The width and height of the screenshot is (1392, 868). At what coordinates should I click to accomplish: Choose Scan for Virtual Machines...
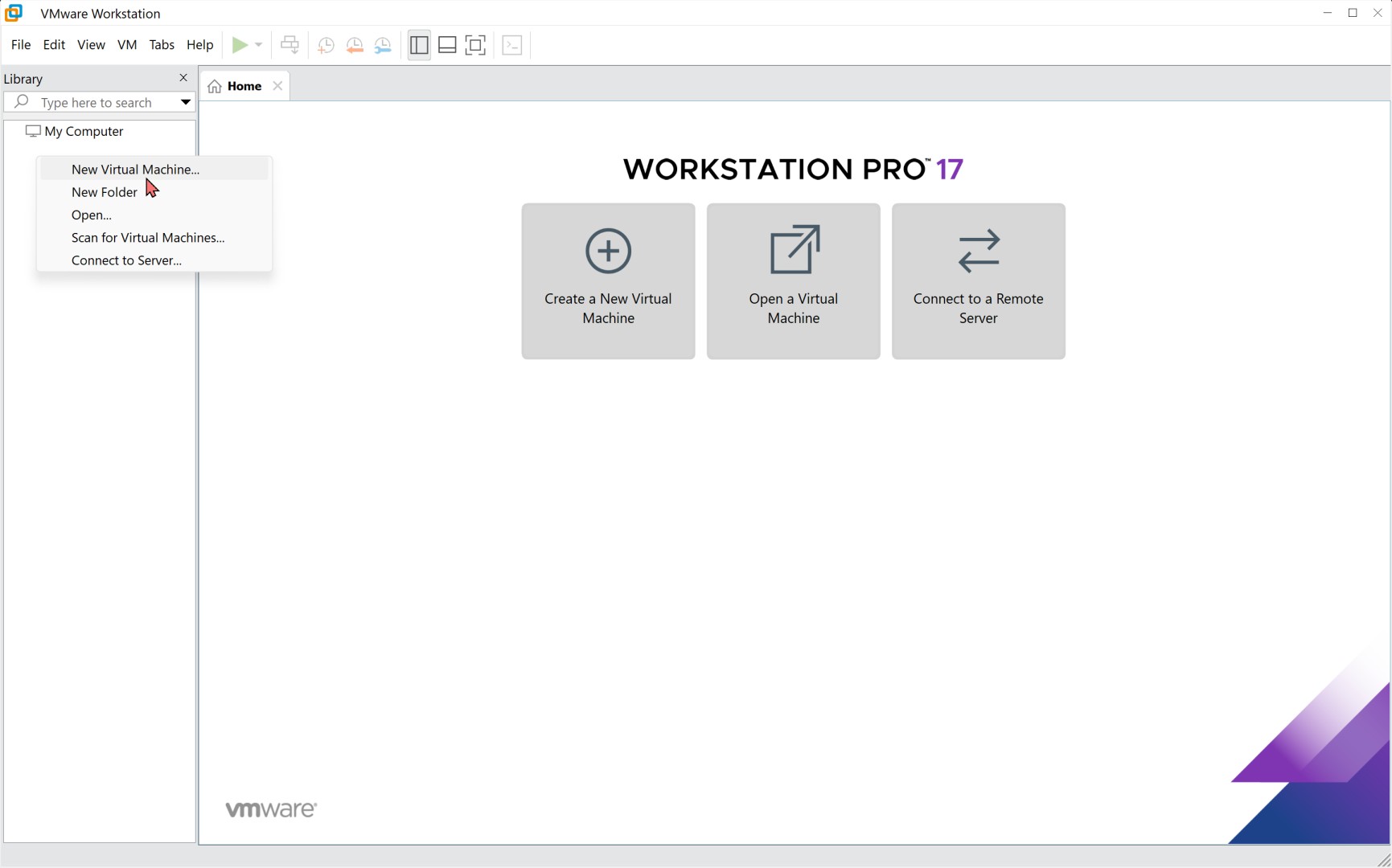pyautogui.click(x=154, y=238)
